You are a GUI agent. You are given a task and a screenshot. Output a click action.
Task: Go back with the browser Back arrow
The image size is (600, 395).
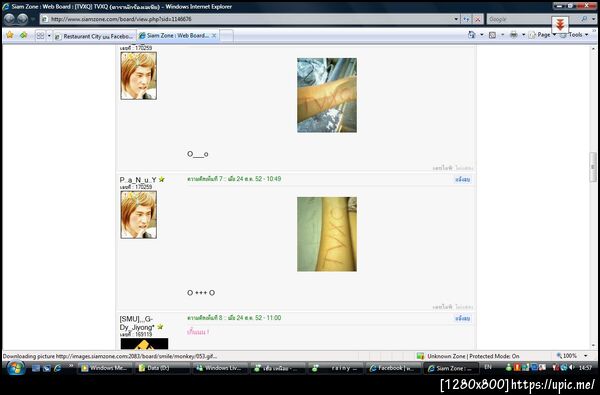pyautogui.click(x=10, y=19)
